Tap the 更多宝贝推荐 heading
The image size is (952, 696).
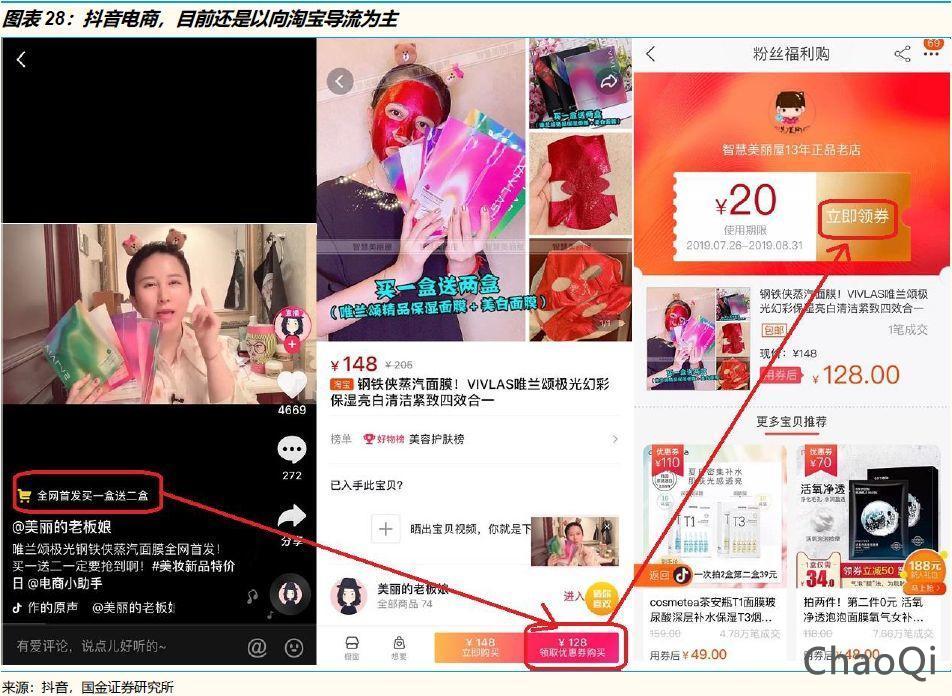coord(790,421)
